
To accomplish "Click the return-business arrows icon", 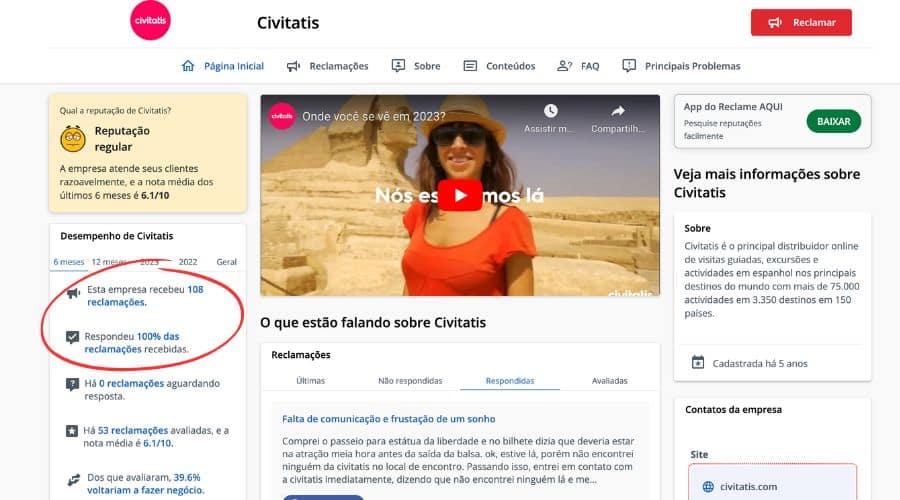I will coord(73,480).
